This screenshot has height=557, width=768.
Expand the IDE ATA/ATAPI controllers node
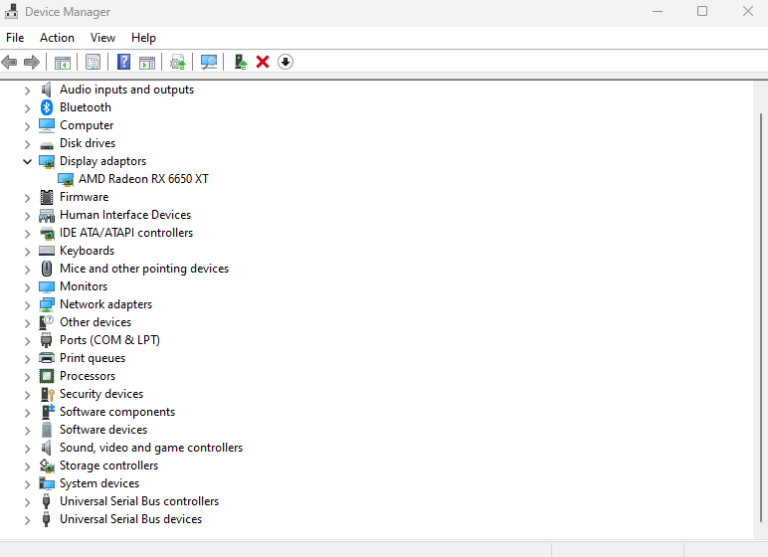(27, 234)
